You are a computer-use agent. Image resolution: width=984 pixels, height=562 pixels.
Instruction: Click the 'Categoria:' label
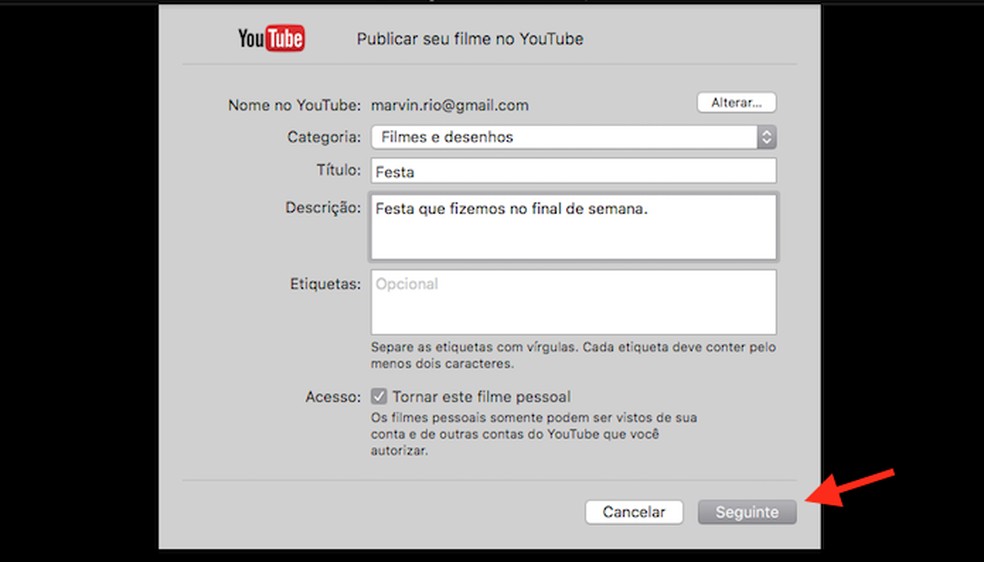(x=324, y=137)
